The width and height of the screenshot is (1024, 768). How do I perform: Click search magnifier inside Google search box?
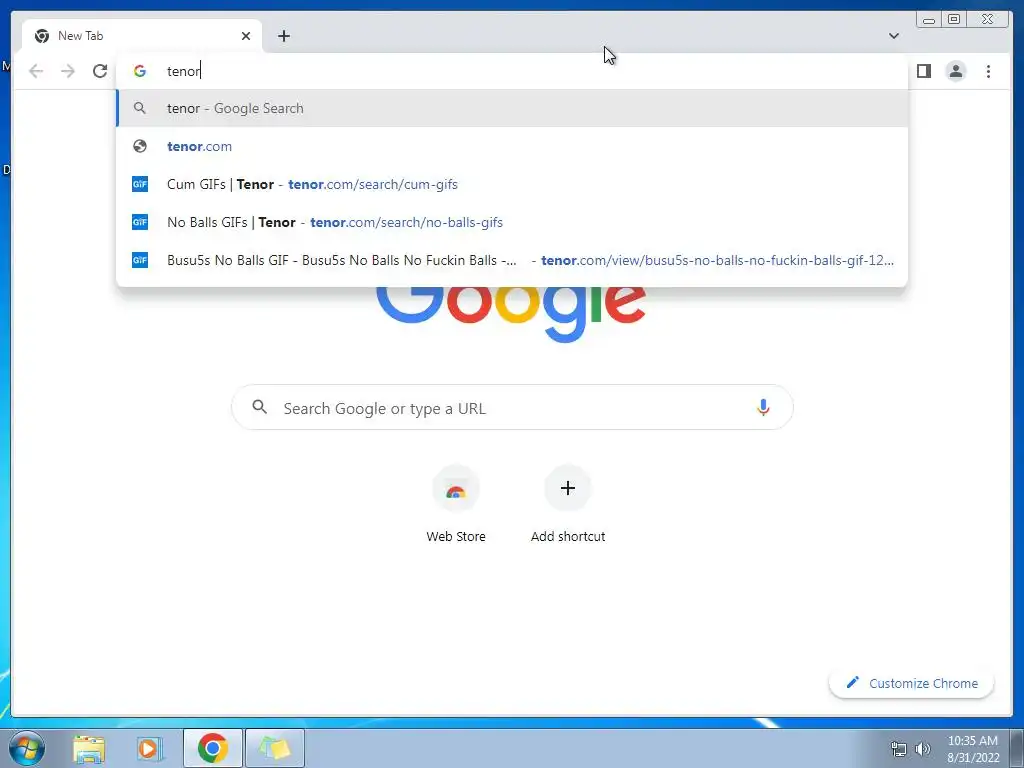click(x=259, y=407)
